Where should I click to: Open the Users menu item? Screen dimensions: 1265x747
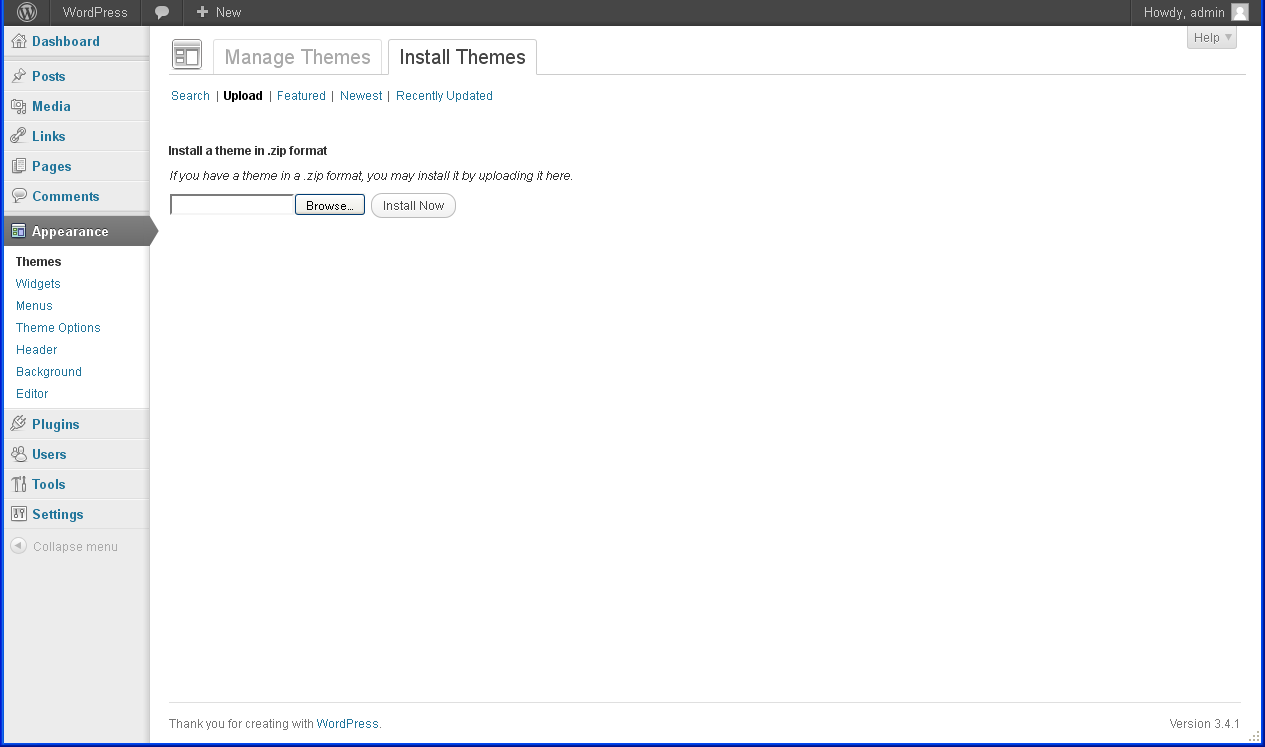click(x=49, y=454)
